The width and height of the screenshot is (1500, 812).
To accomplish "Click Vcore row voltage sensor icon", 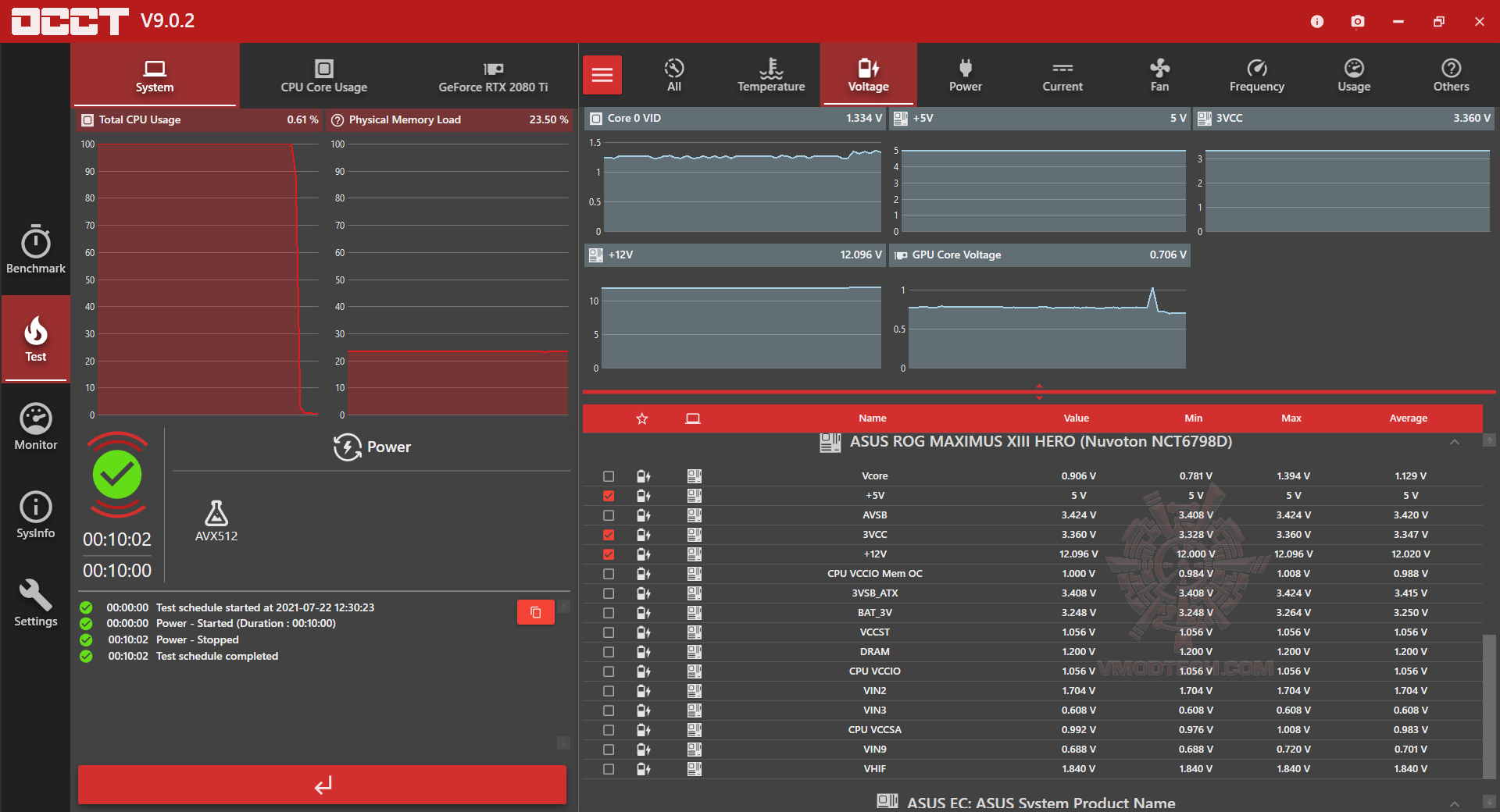I will coord(644,476).
